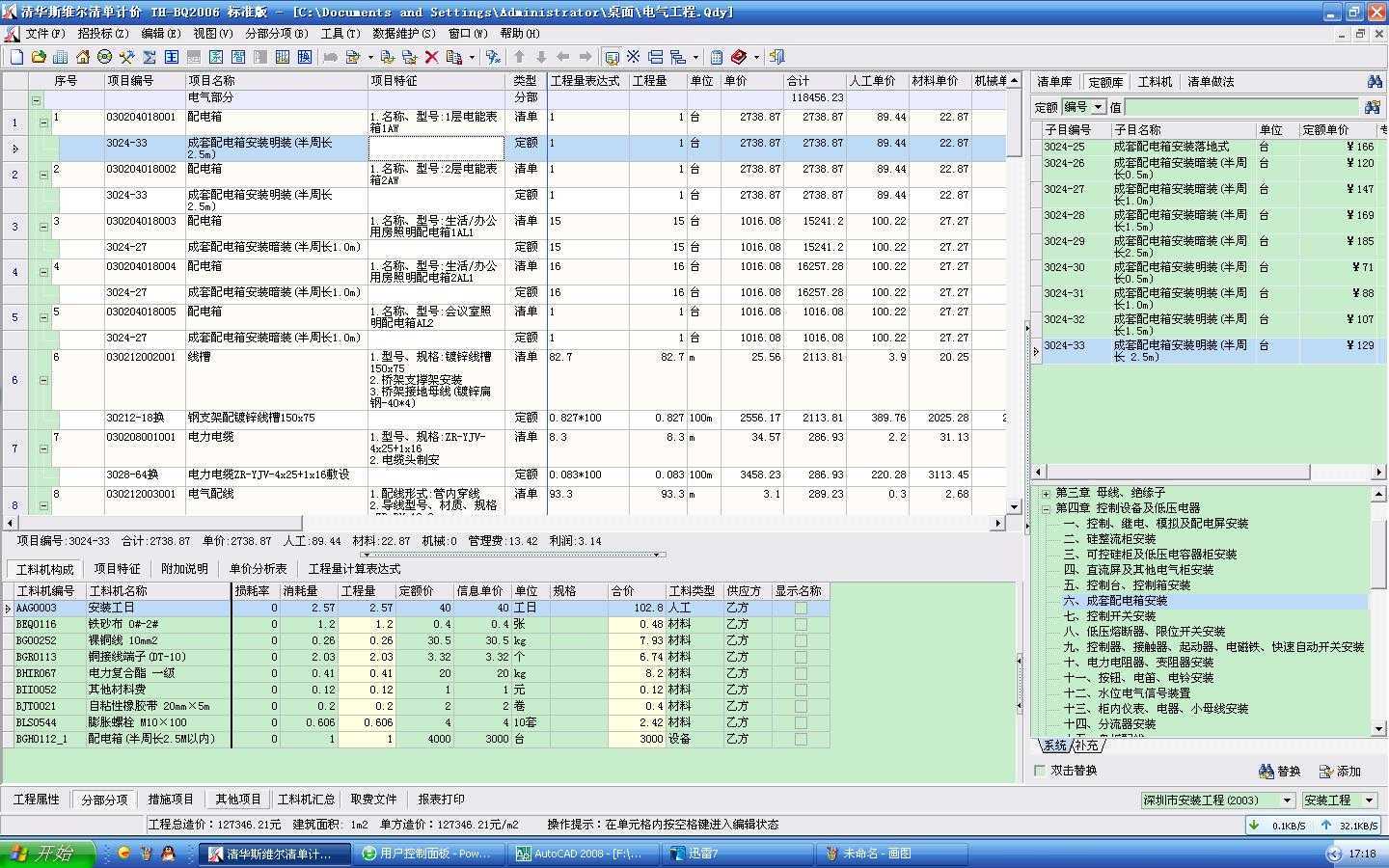This screenshot has height=868, width=1389.
Task: Collapse 第四章 控制设备及低压电器 tree node
Action: (x=1046, y=508)
